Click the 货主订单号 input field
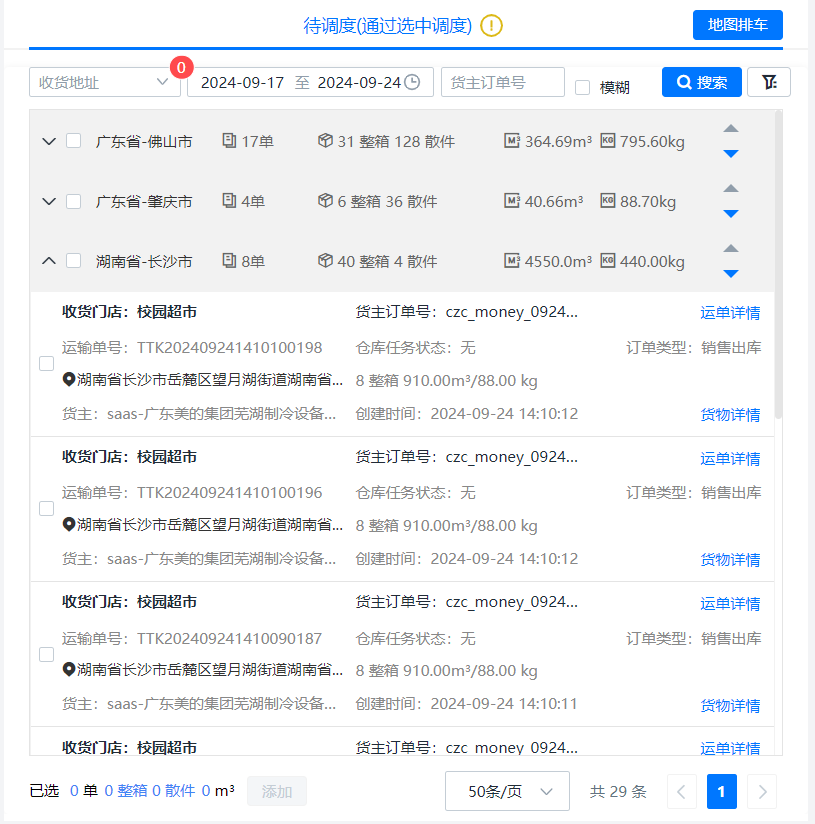Screen dimensions: 815x824 [502, 82]
